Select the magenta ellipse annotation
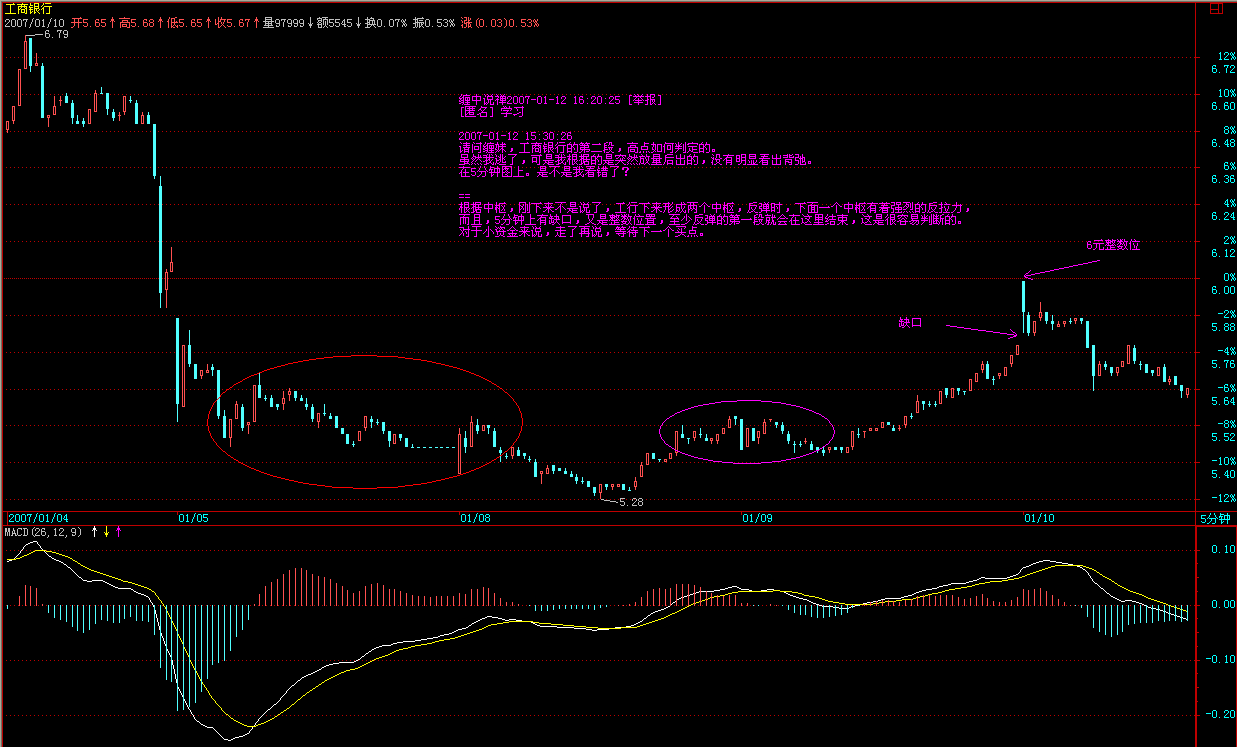Image resolution: width=1237 pixels, height=747 pixels. (746, 402)
